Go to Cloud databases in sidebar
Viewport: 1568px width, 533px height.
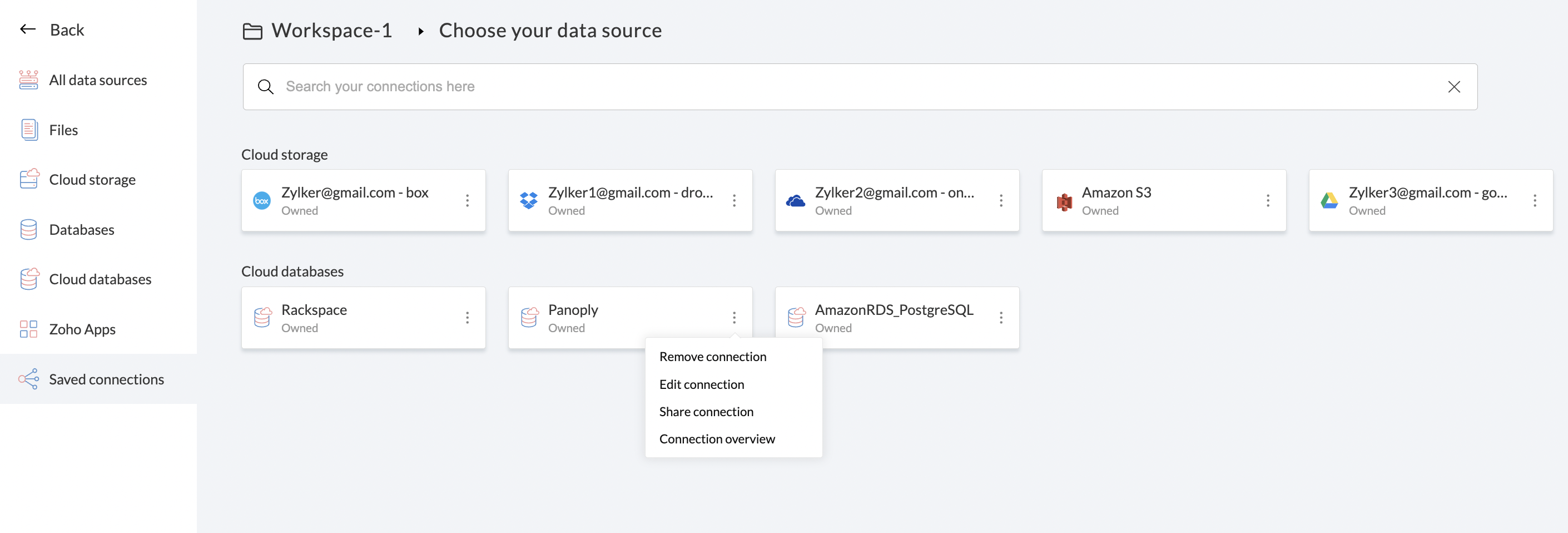[x=100, y=279]
